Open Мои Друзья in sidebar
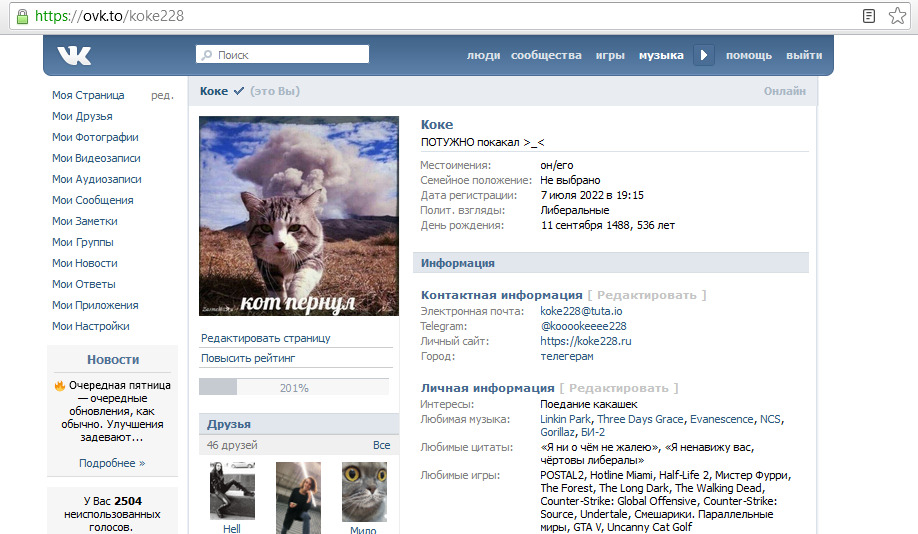Viewport: 918px width, 534px height. click(x=82, y=116)
